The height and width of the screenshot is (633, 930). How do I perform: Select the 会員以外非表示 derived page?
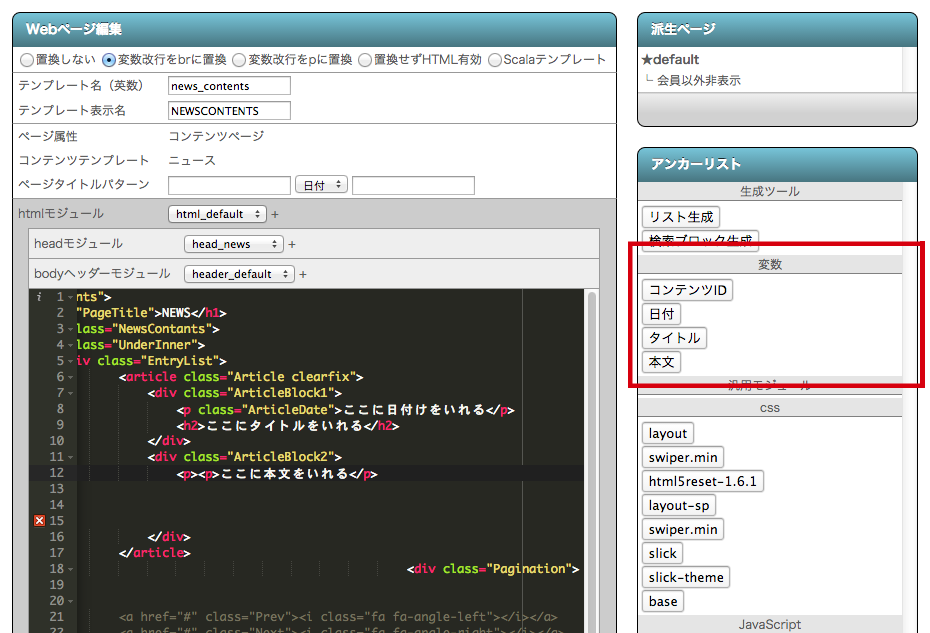pyautogui.click(x=698, y=81)
